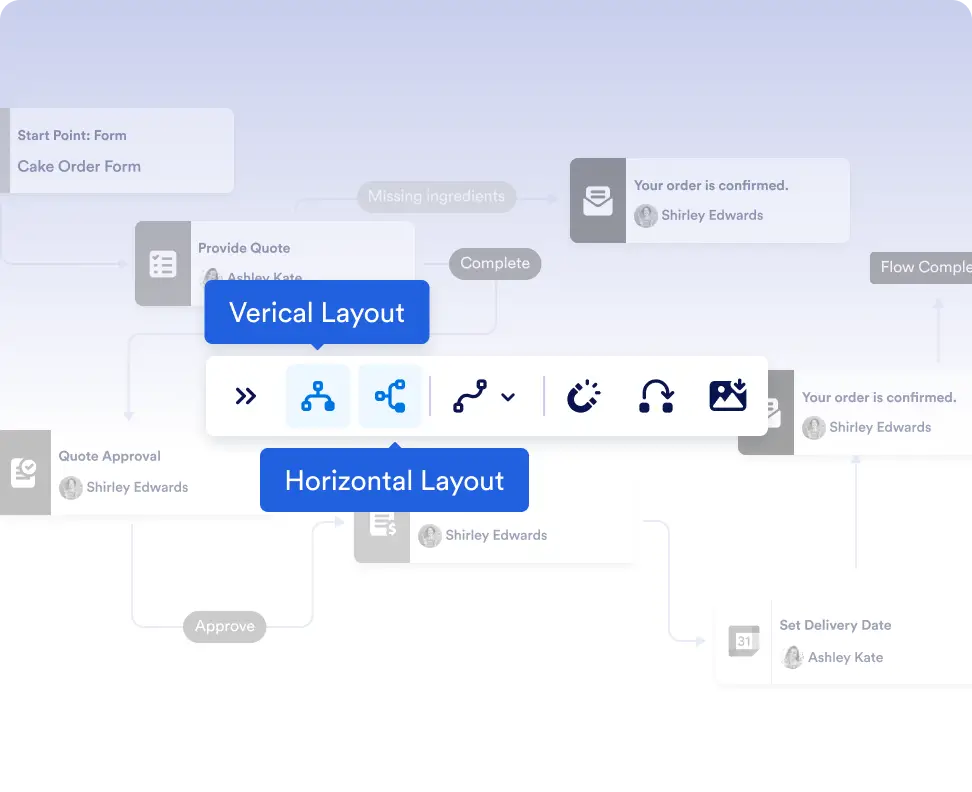The image size is (972, 792).
Task: Select the Missing ingredients branch label
Action: point(436,196)
